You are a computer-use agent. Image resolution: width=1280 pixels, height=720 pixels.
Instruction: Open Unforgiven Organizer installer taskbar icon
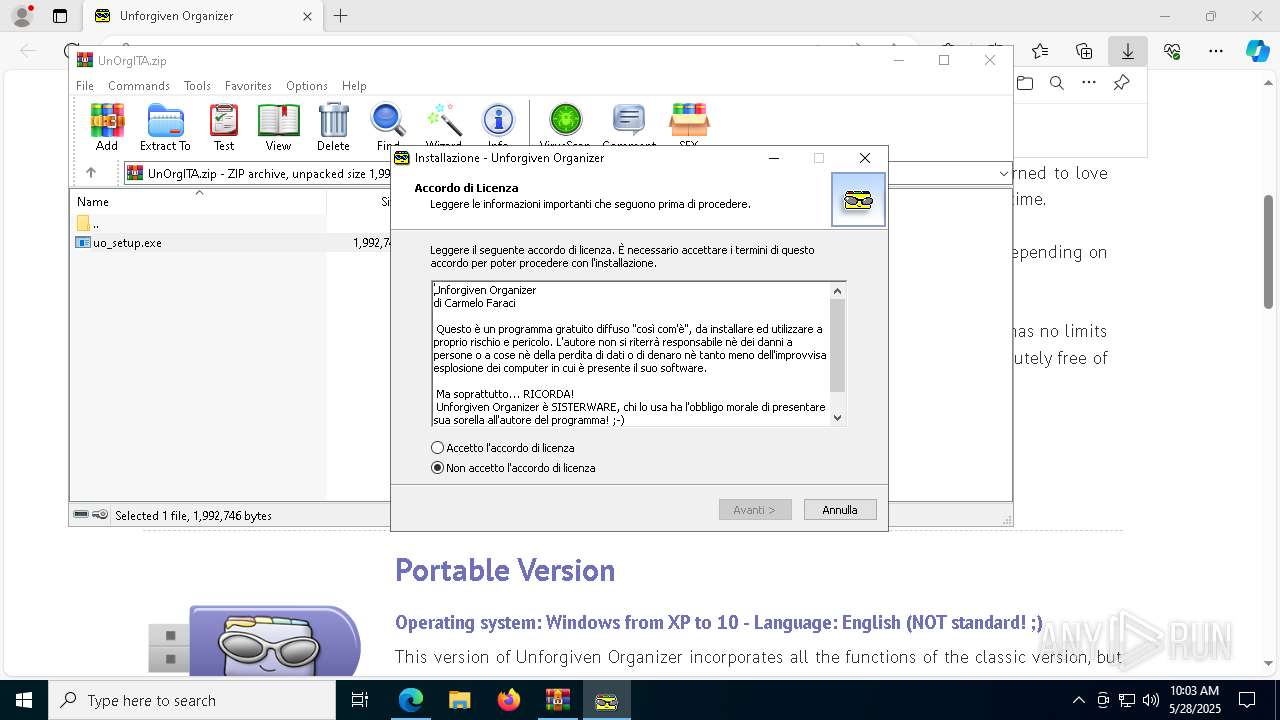click(x=606, y=700)
